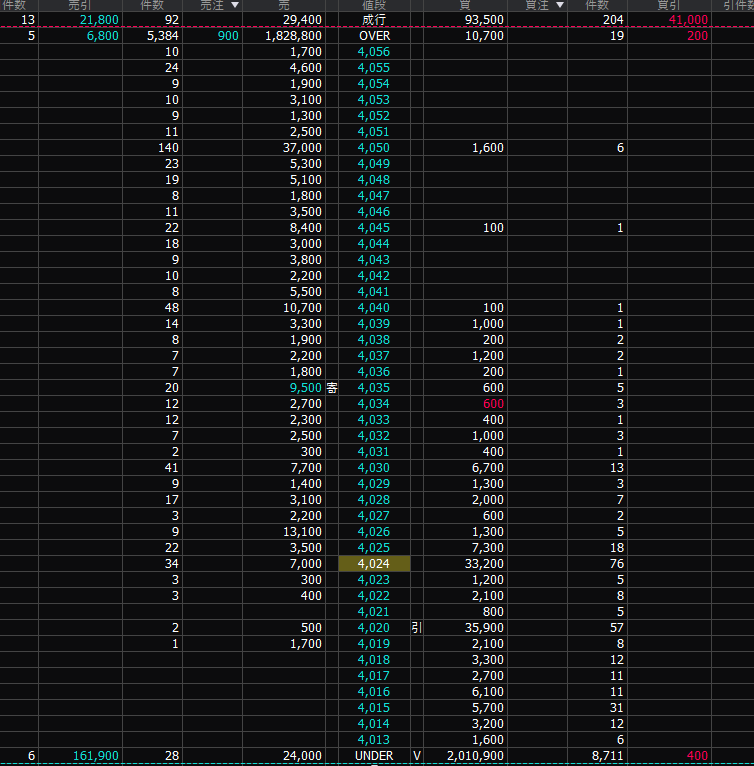
Task: Click the 害 marker beside price 4,035
Action: pyautogui.click(x=332, y=388)
